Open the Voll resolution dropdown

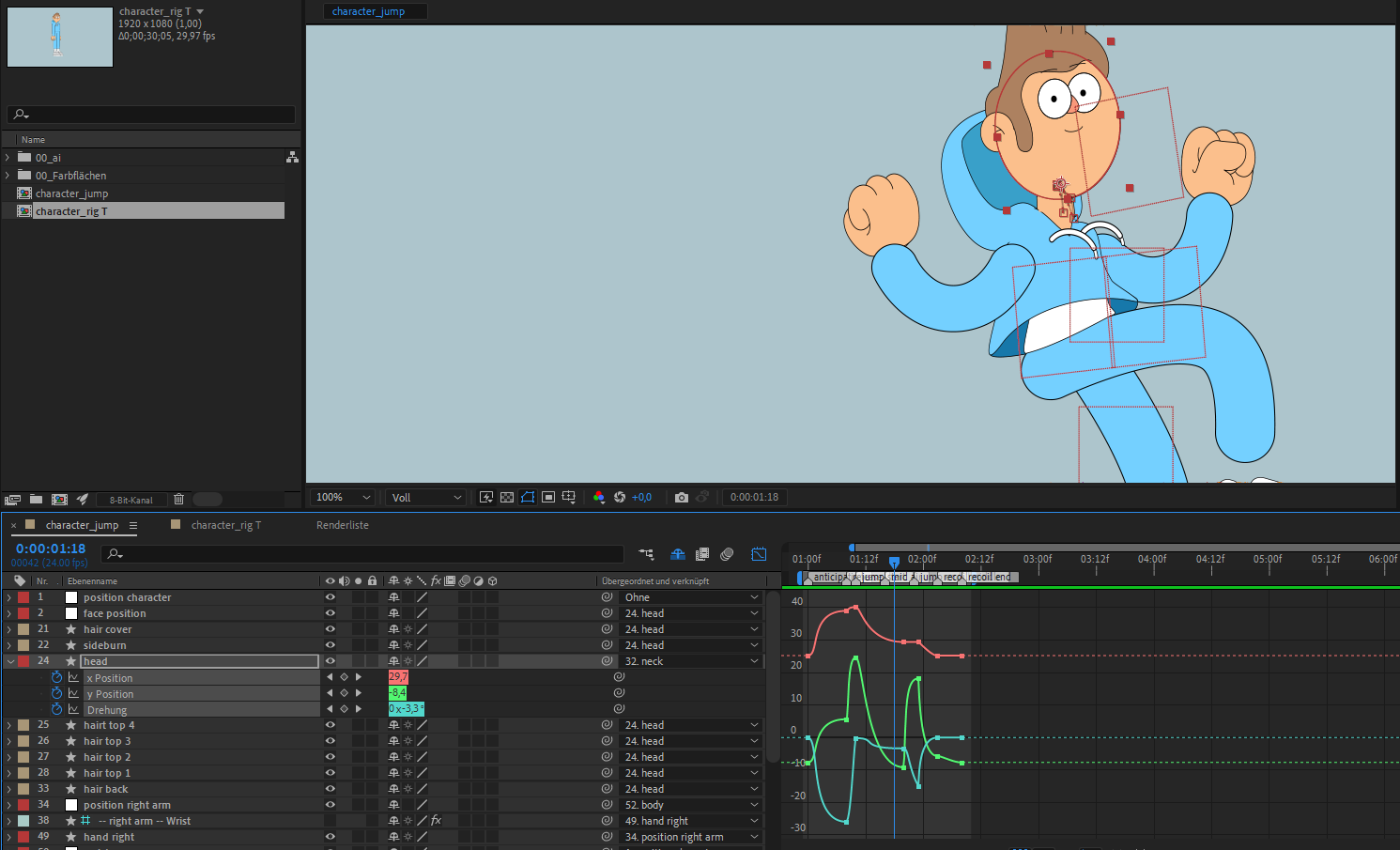click(427, 498)
